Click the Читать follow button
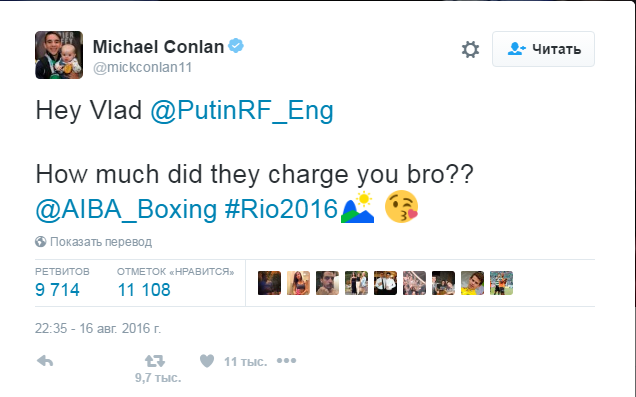Viewport: 636px width, 397px height. pyautogui.click(x=544, y=49)
